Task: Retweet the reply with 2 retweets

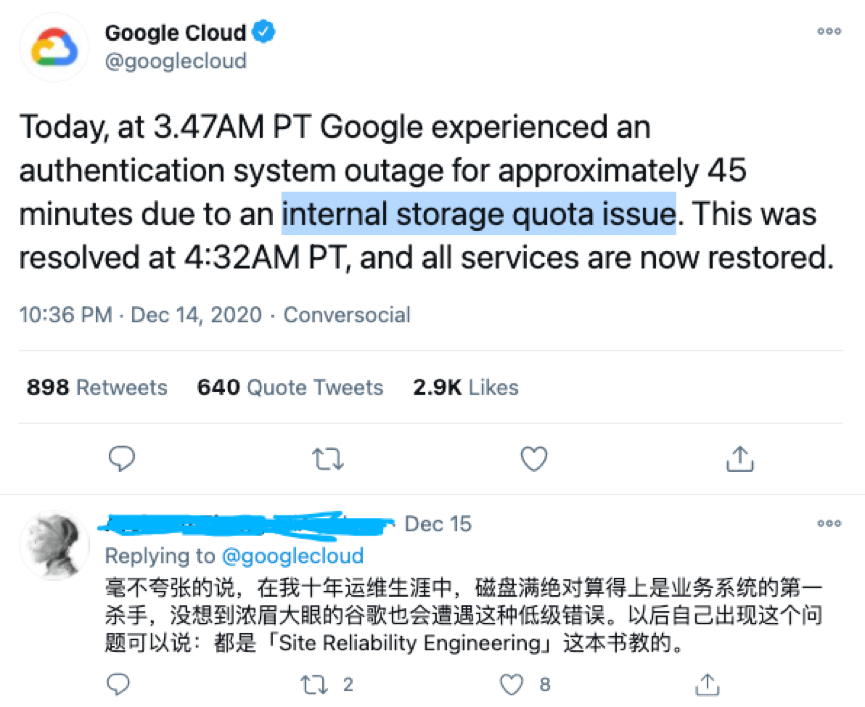Action: (312, 684)
